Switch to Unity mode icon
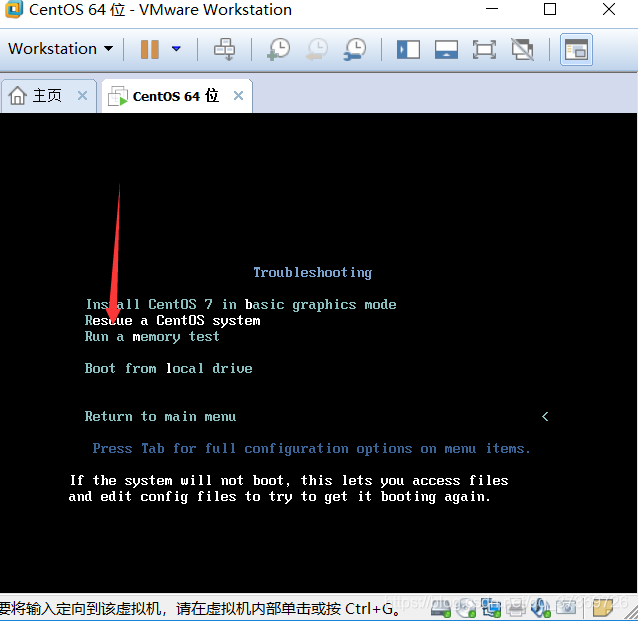The image size is (638, 621). (x=522, y=50)
